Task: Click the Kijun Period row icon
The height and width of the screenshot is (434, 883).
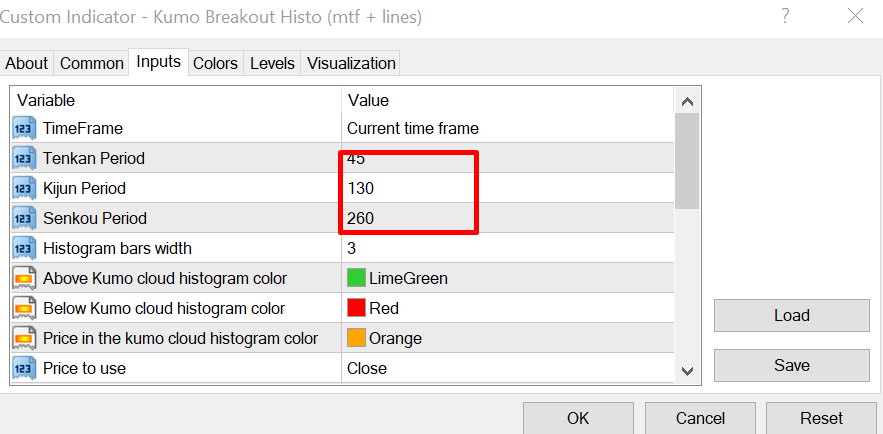Action: (23, 188)
